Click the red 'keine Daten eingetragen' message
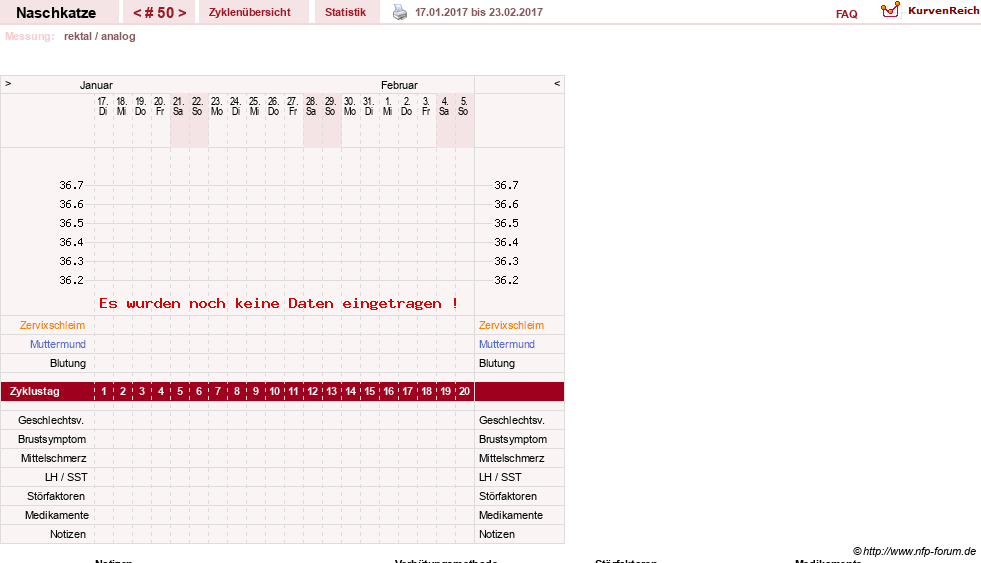This screenshot has height=563, width=981. (x=278, y=303)
